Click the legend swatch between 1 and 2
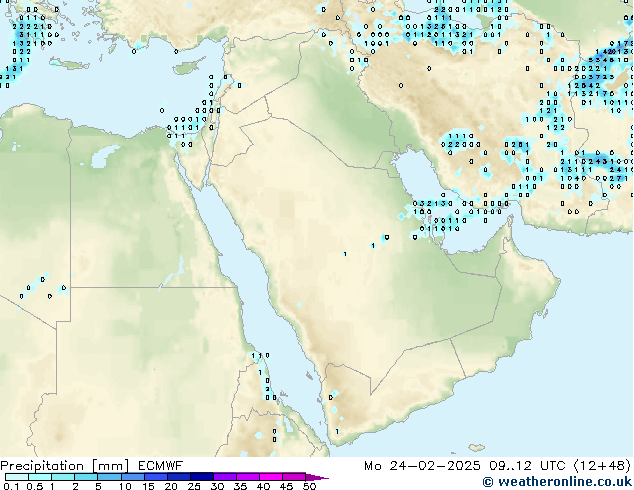Viewport: 634px width, 490px height. tap(62, 477)
